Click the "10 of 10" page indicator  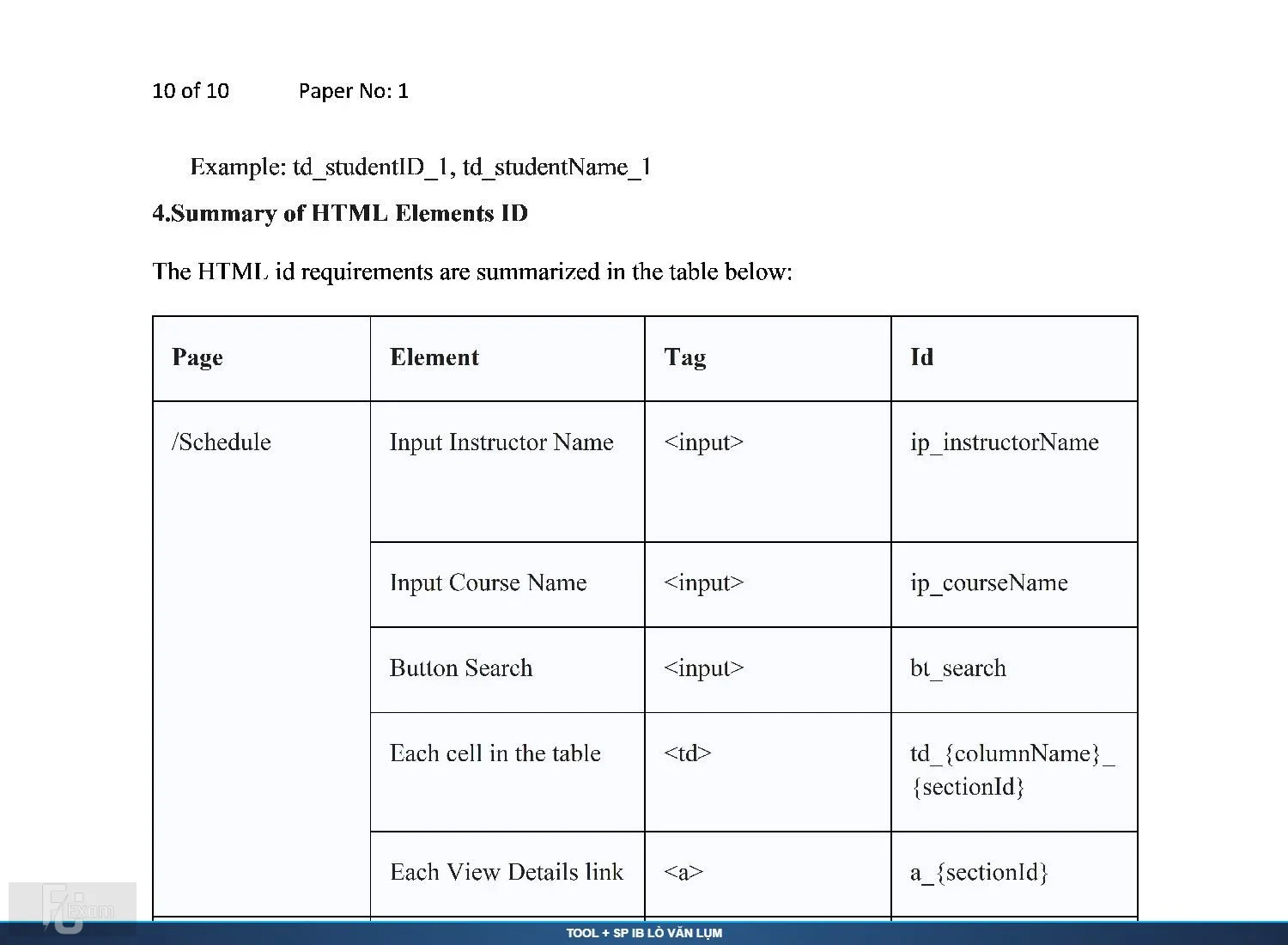191,91
